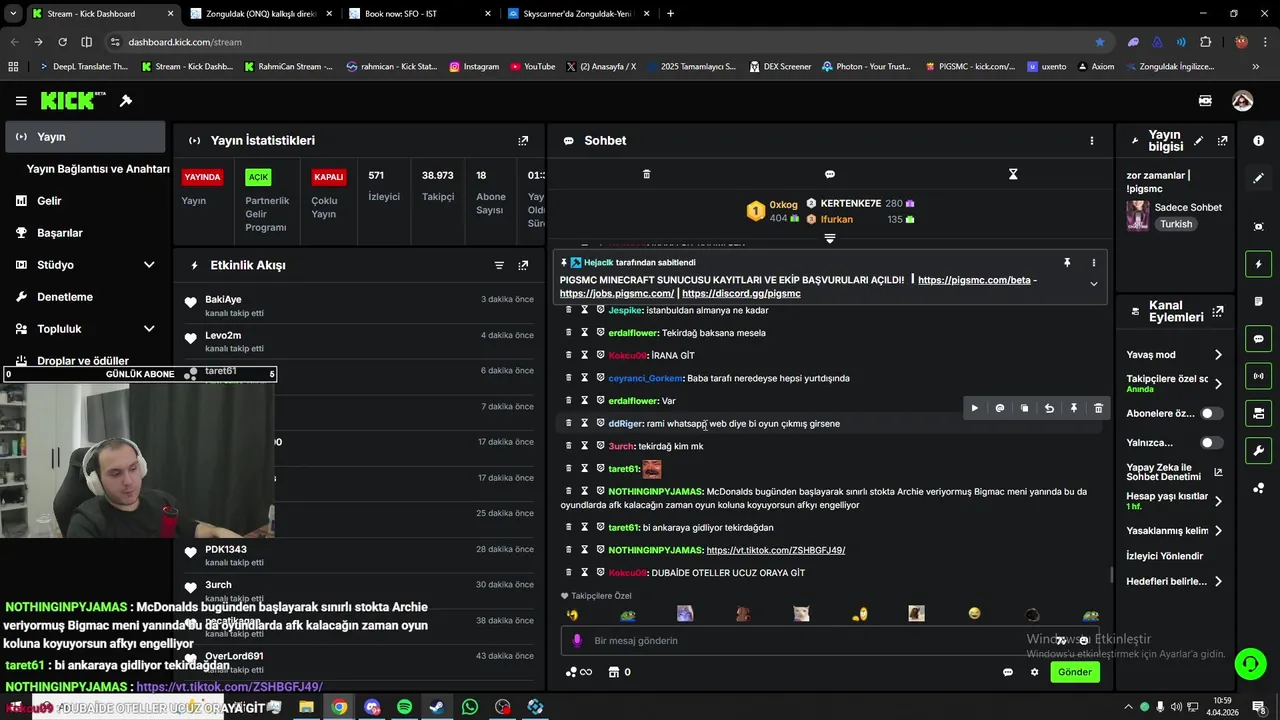
Task: Open Yavaş mod options
Action: tap(1174, 355)
